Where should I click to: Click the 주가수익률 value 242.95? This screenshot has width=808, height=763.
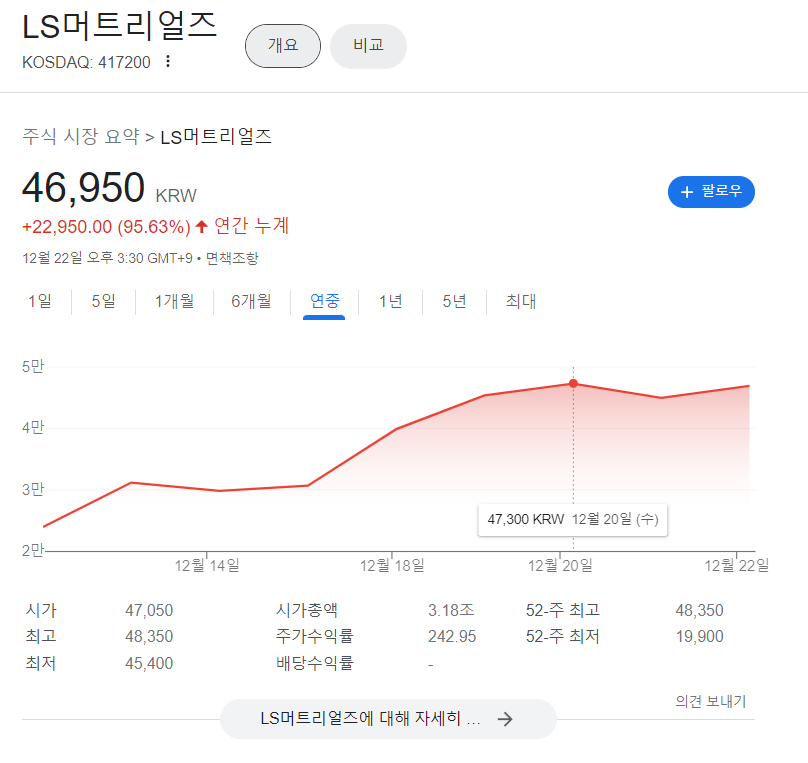pos(452,636)
